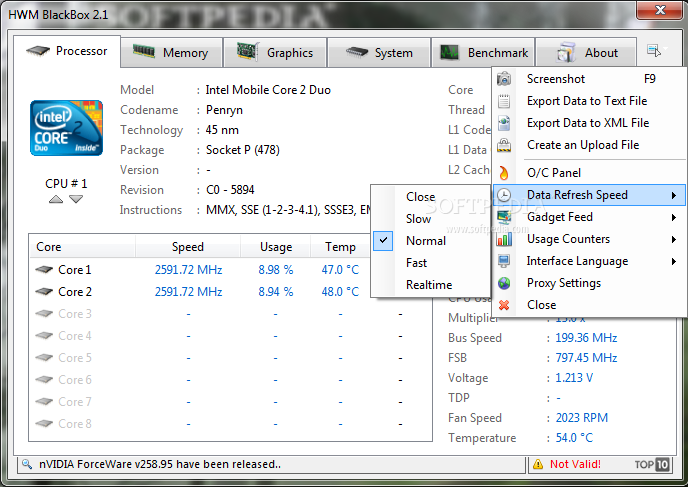The height and width of the screenshot is (487, 688).
Task: Click the flame icon for O/C Panel
Action: pos(504,173)
